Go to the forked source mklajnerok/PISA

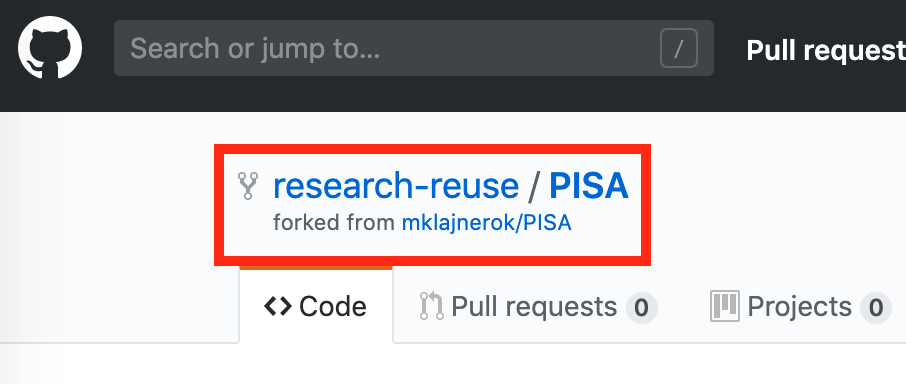pos(487,223)
